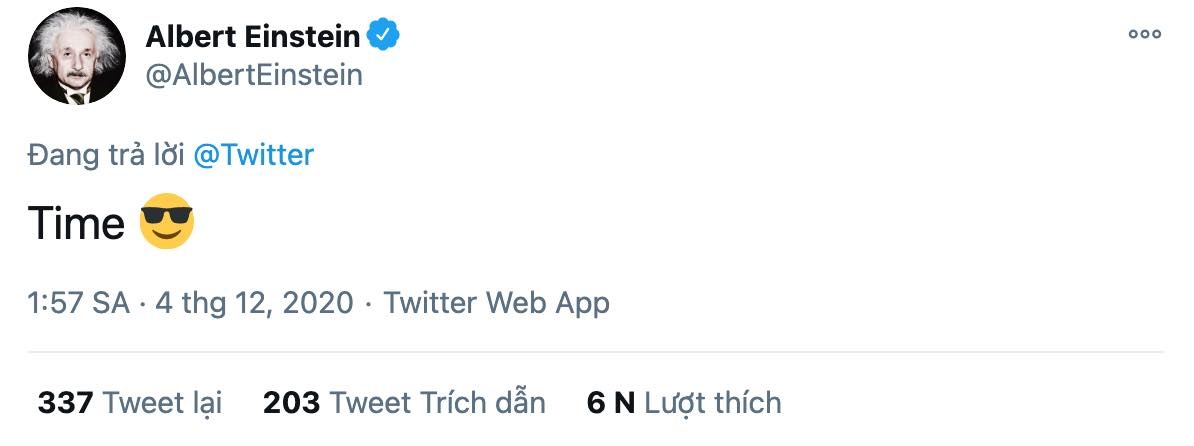1194x446 pixels.
Task: Open the @AlbertEinstein handle link
Action: tap(254, 75)
